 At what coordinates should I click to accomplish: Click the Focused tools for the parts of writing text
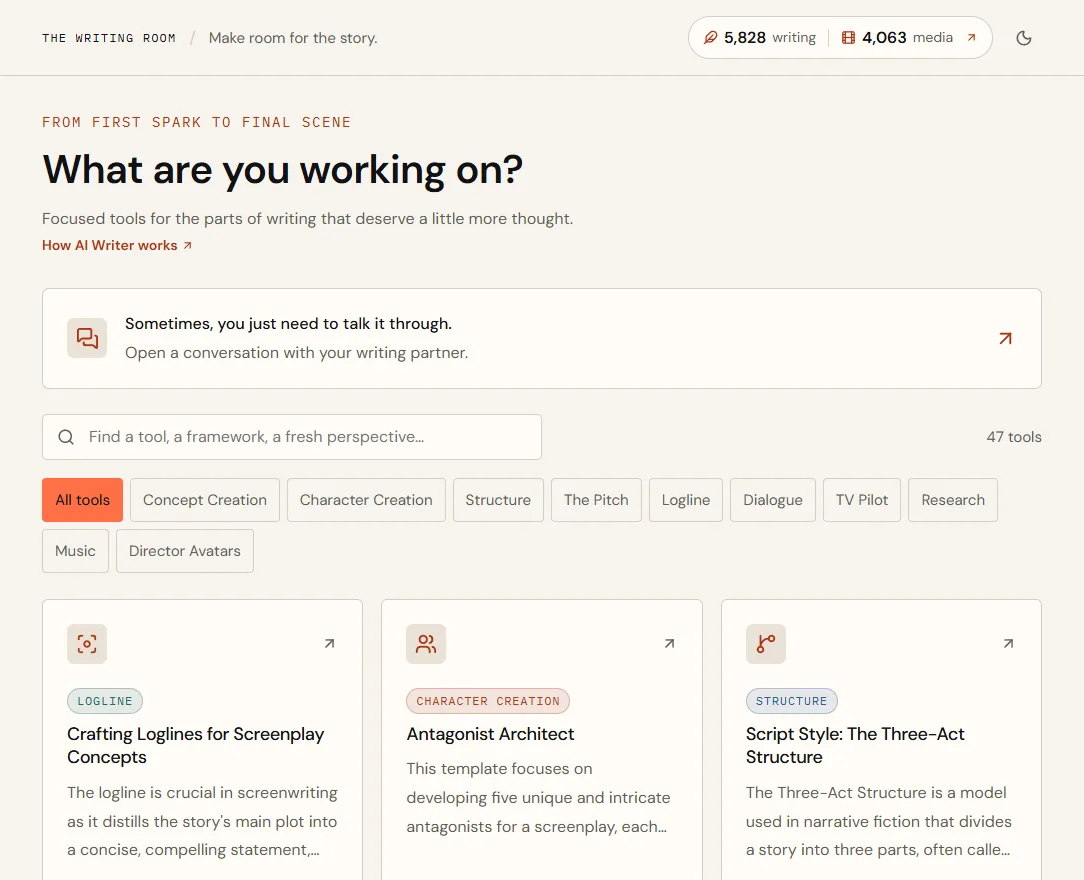308,218
